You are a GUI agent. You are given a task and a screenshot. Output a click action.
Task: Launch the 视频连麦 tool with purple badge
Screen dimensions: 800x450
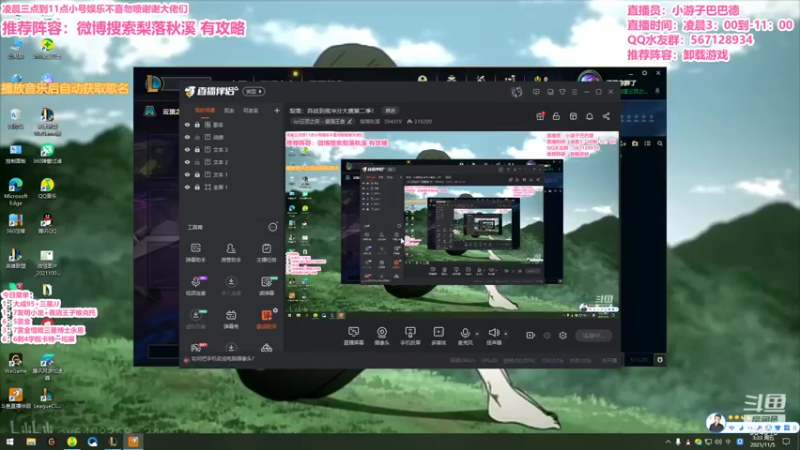click(195, 285)
